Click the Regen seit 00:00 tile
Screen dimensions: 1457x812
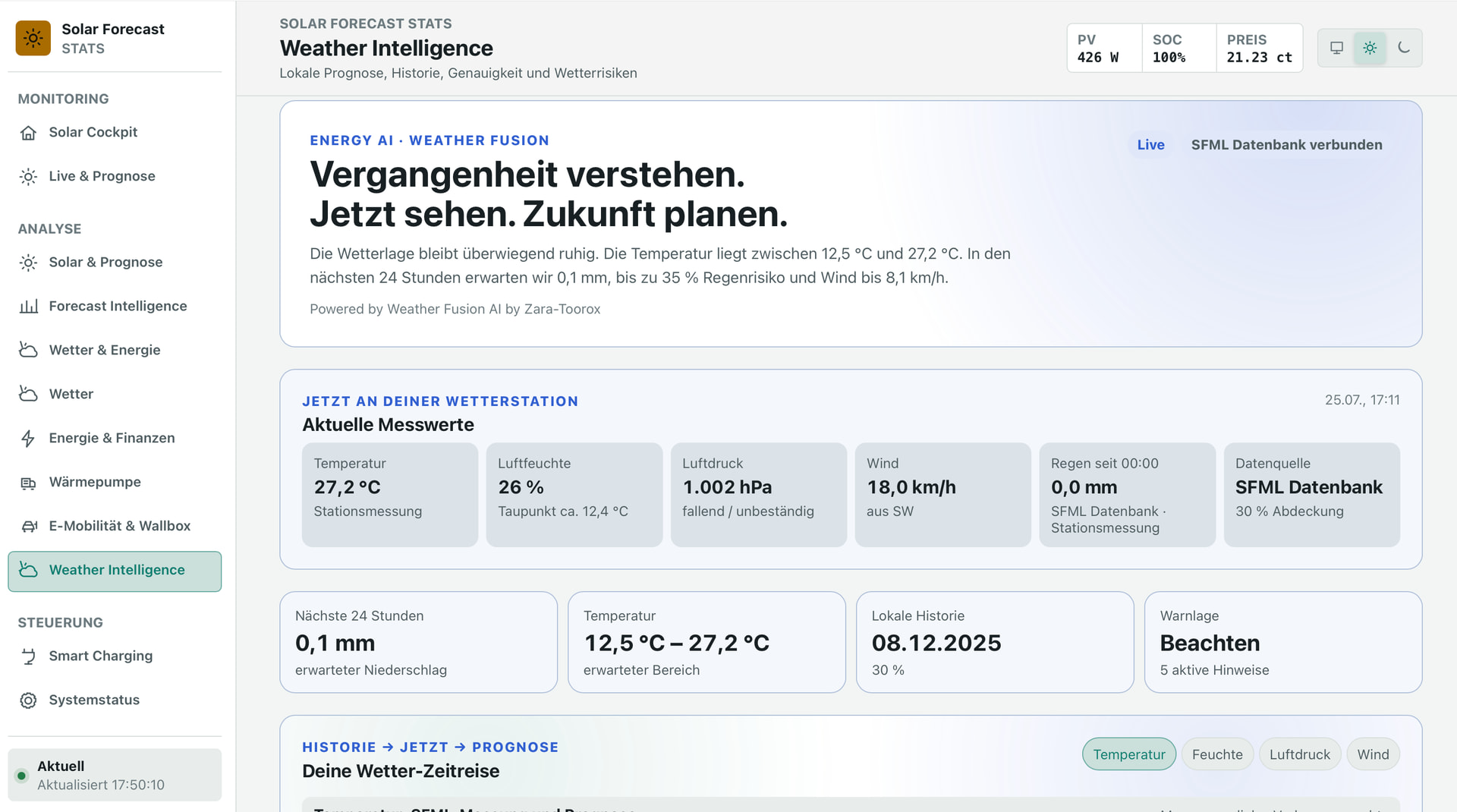pos(1128,495)
